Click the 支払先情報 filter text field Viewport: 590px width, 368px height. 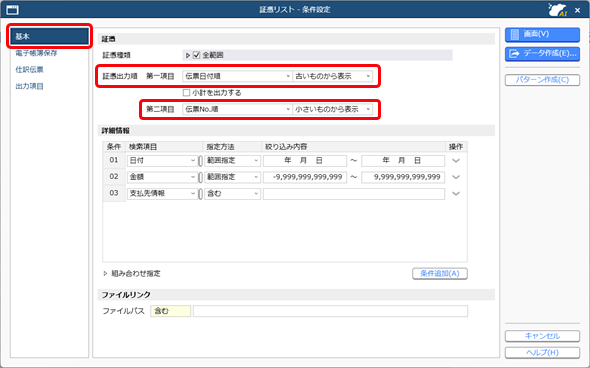354,193
